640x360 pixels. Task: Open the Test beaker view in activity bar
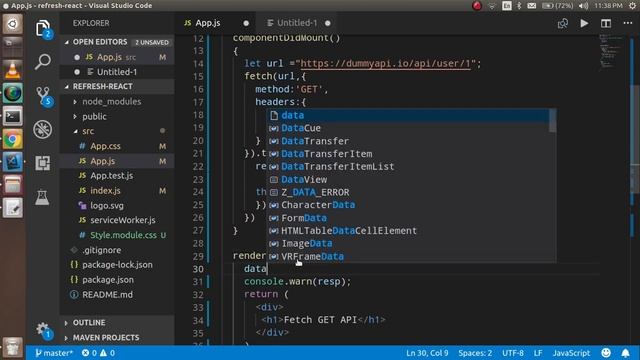pos(42,197)
